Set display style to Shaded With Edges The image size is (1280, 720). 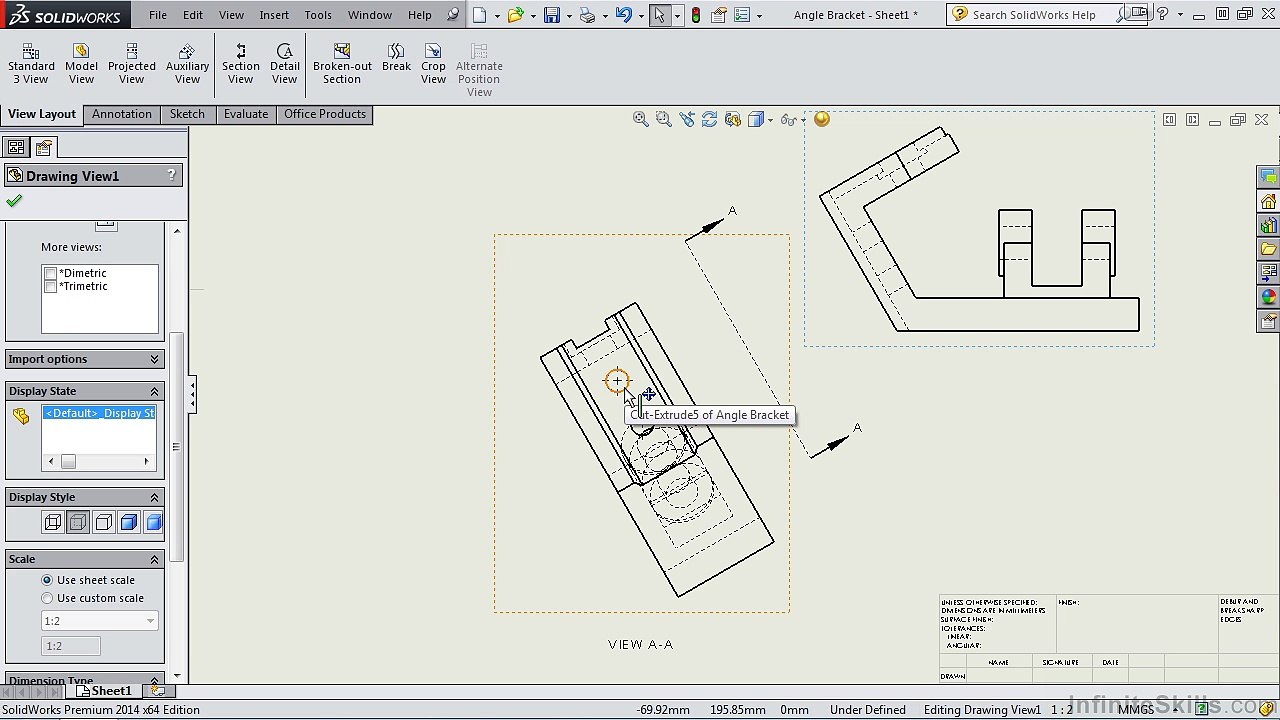point(129,522)
